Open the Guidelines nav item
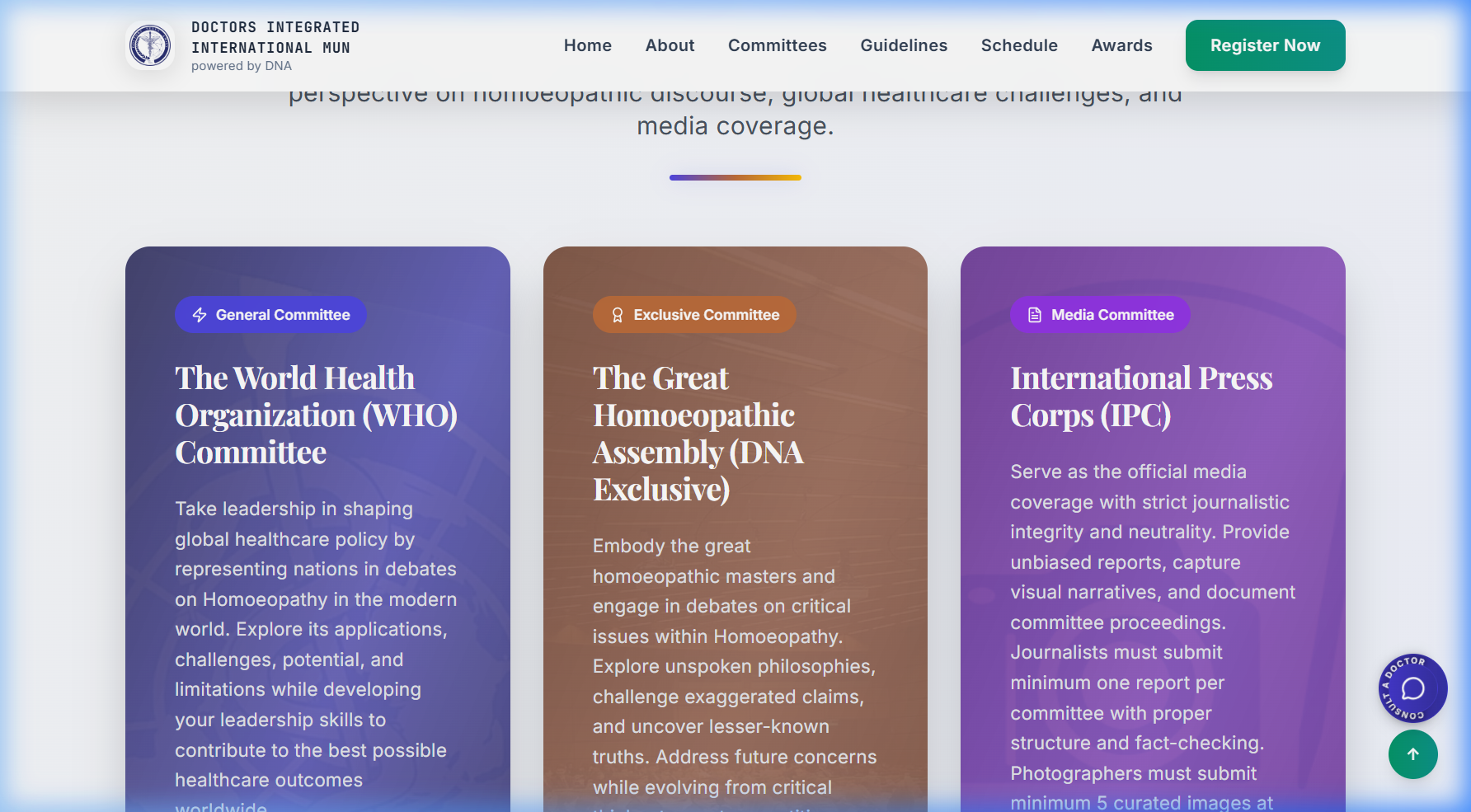Viewport: 1471px width, 812px height. 904,45
